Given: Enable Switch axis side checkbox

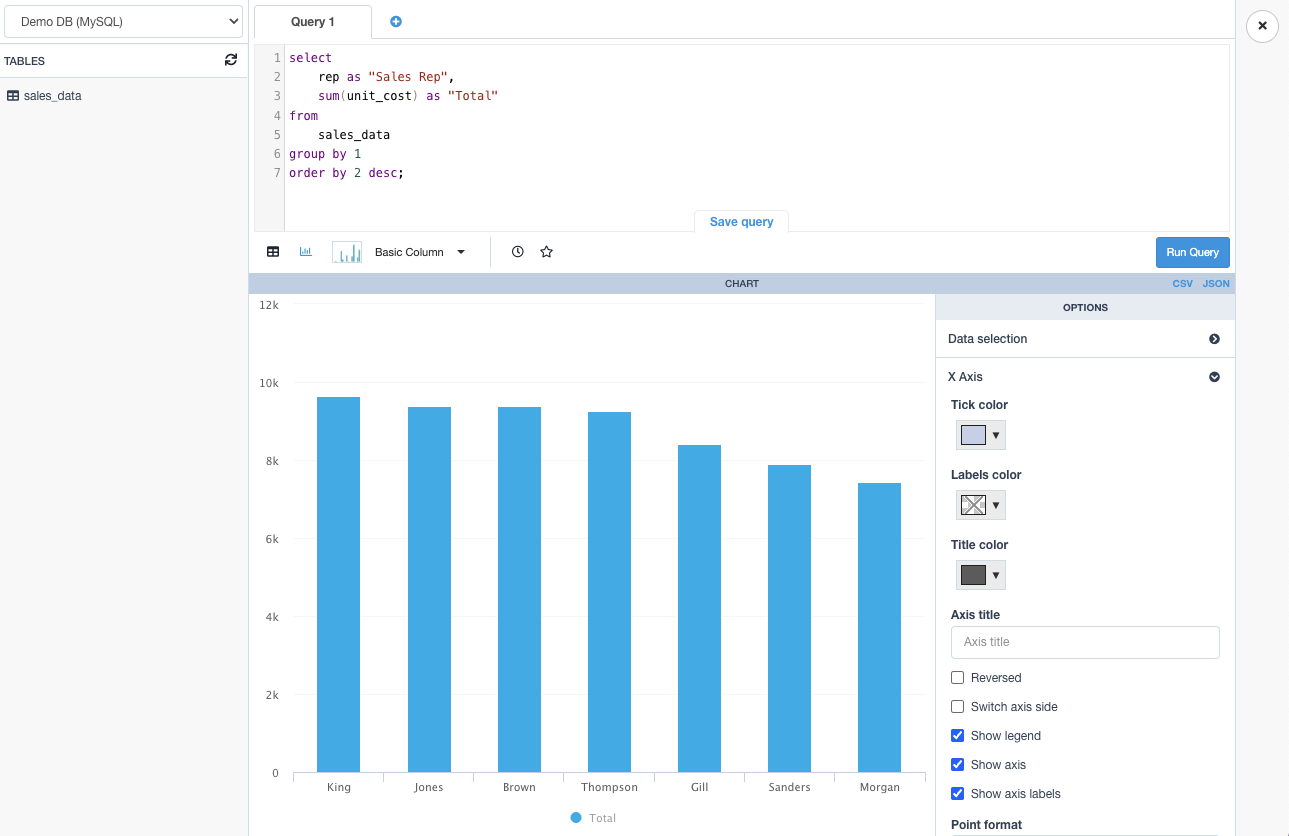Looking at the screenshot, I should coord(958,707).
